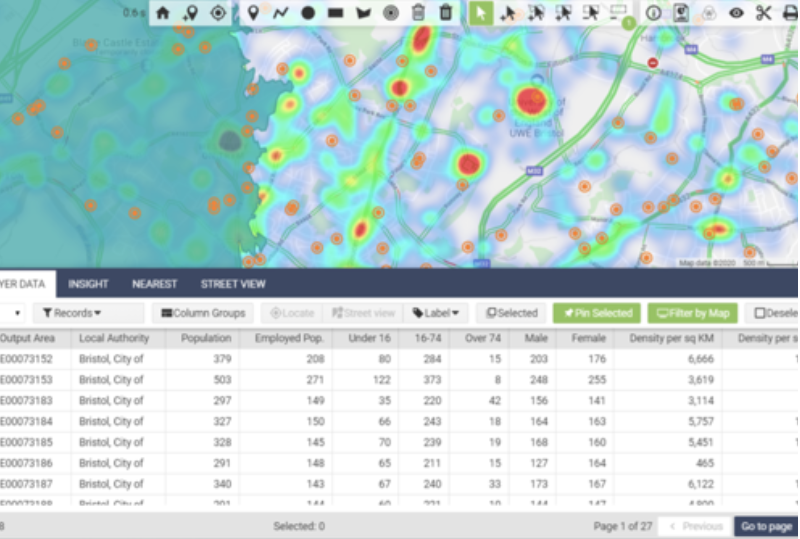Viewport: 800px width, 539px height.
Task: Select row E00073184
Action: click(399, 422)
